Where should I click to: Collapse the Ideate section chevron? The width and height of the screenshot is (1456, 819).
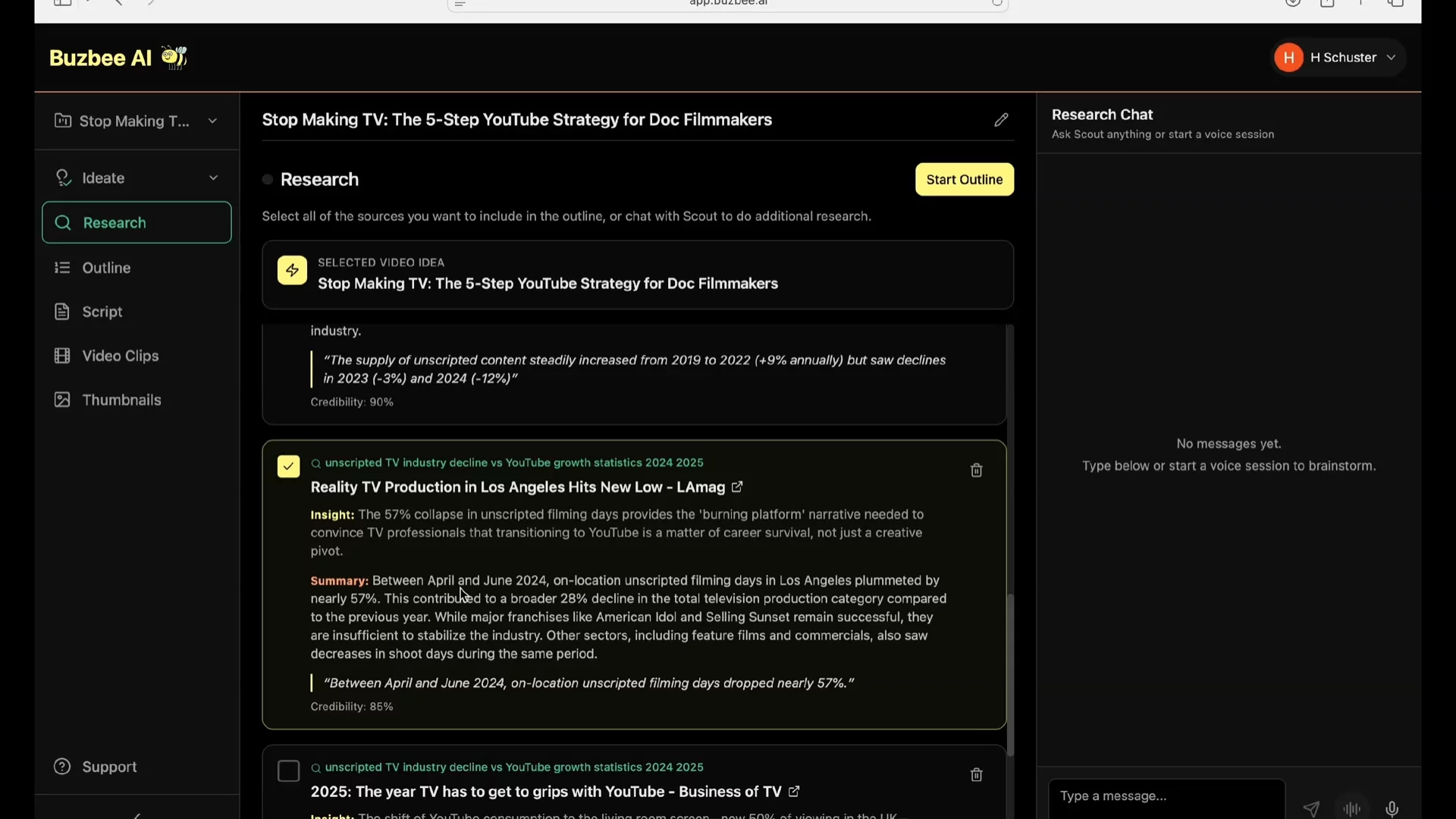click(x=213, y=178)
